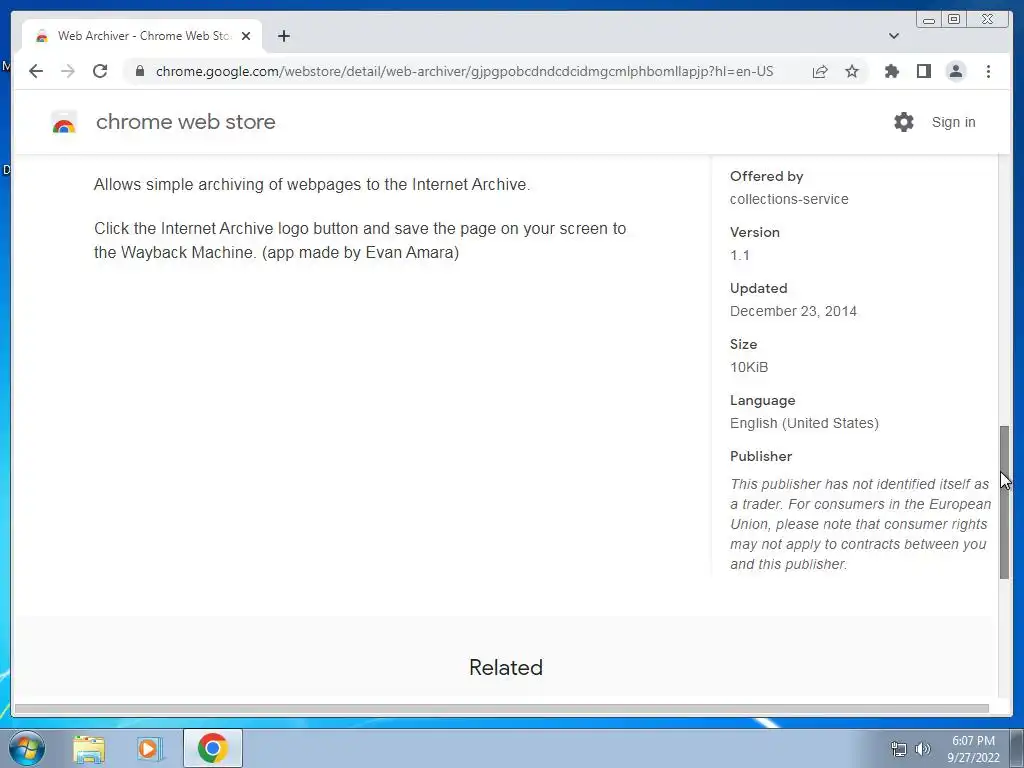
Task: Launch Windows Explorer from the taskbar
Action: coord(89,748)
